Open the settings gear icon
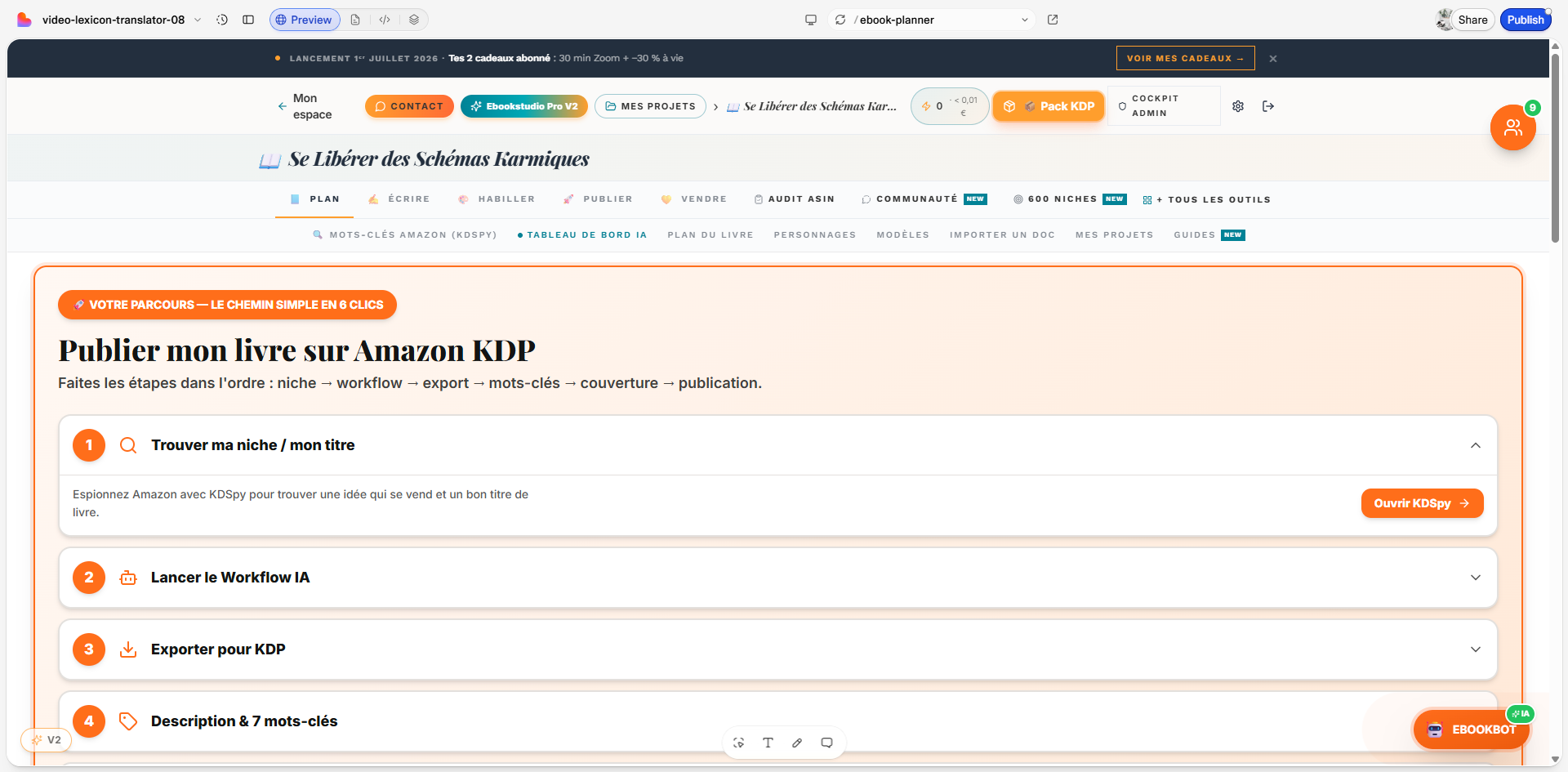This screenshot has height=772, width=1568. coord(1238,106)
